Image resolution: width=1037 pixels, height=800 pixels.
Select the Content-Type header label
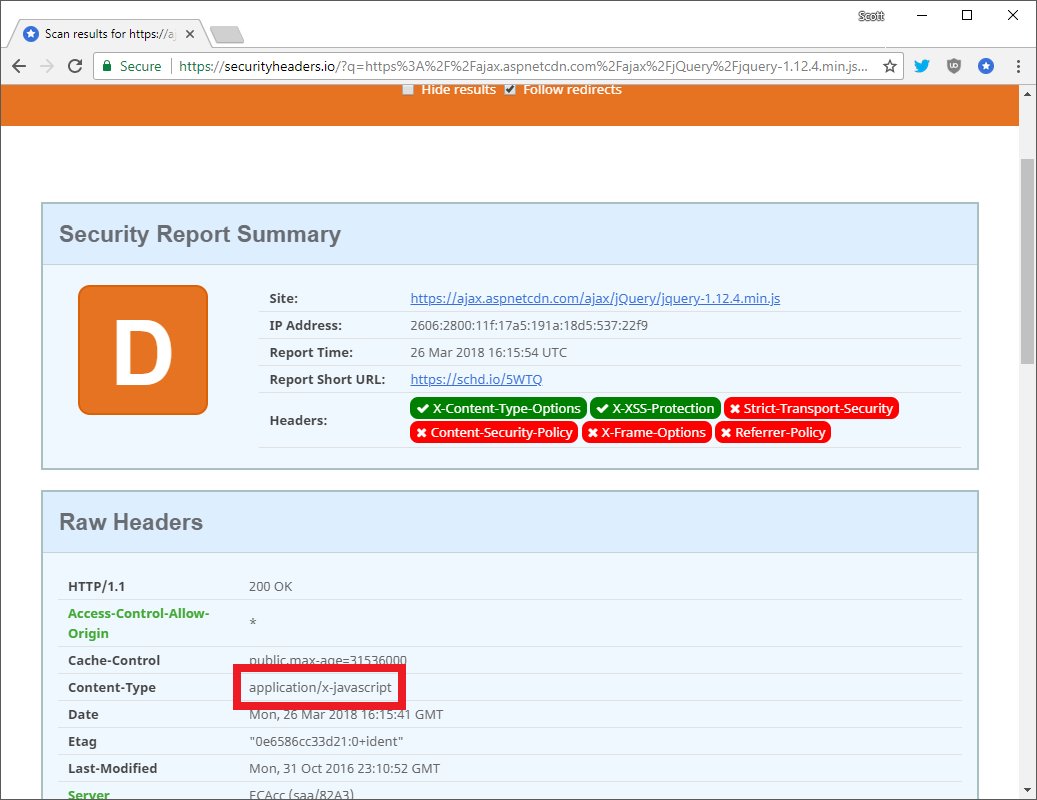pos(112,688)
